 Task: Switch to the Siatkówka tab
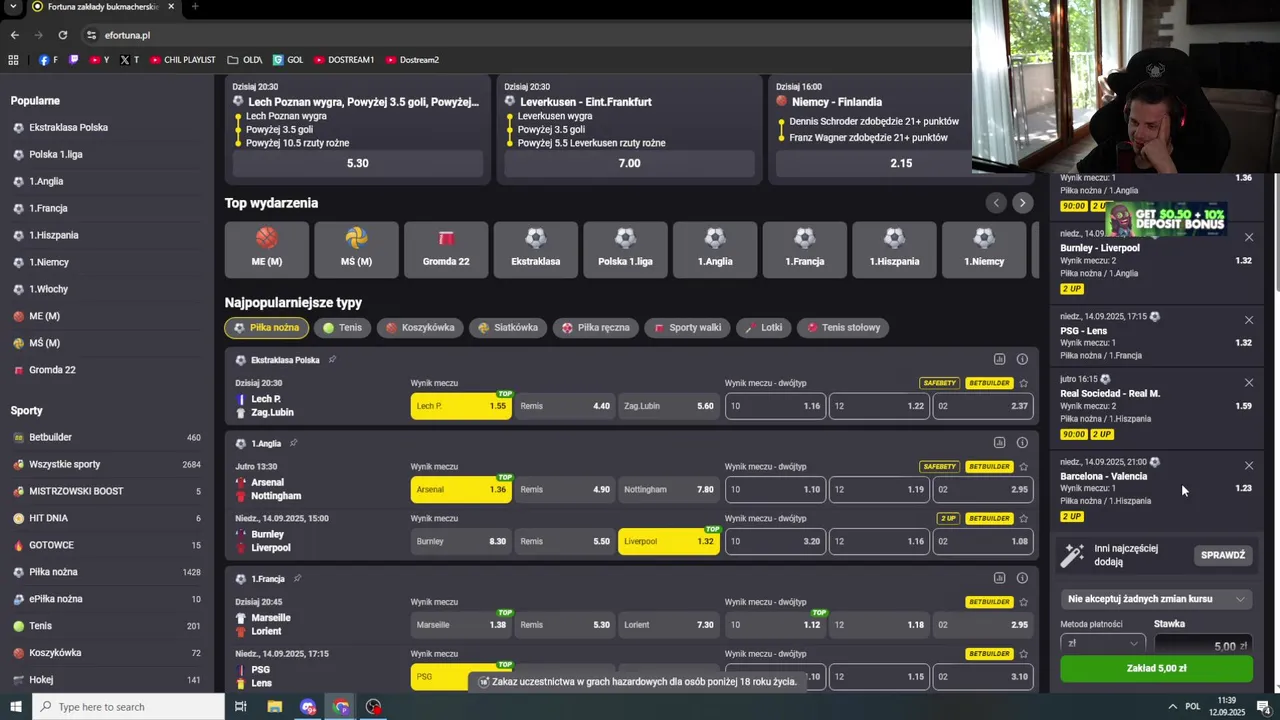pyautogui.click(x=508, y=328)
